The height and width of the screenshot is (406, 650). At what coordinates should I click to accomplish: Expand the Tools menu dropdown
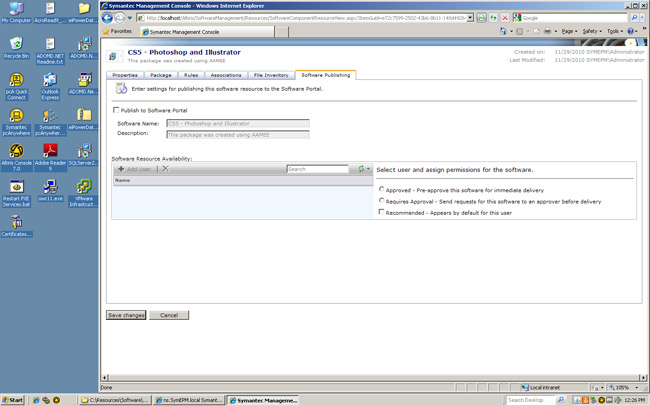point(615,31)
